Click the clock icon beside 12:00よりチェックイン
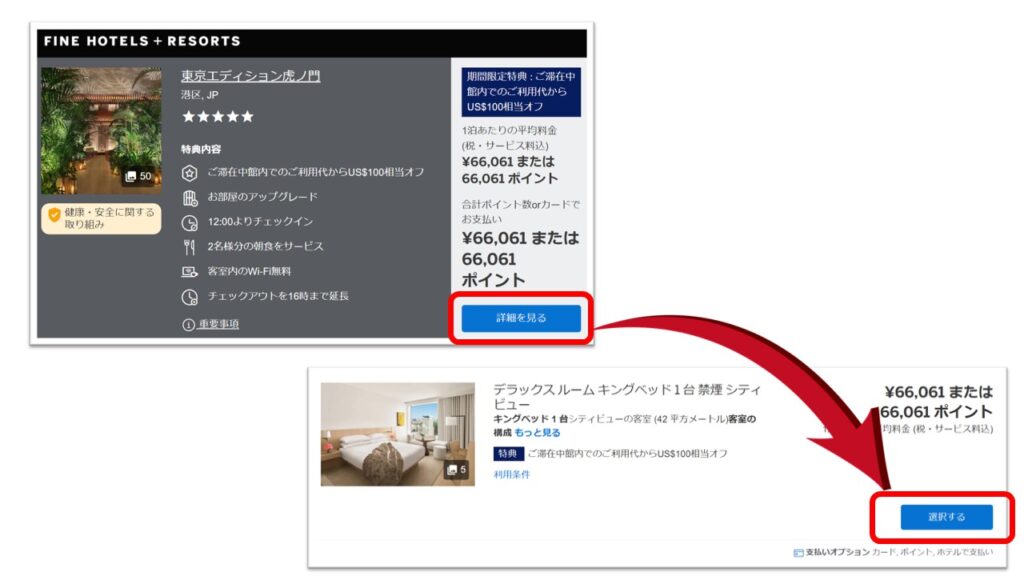Screen dimensions: 1024x576 [189, 223]
